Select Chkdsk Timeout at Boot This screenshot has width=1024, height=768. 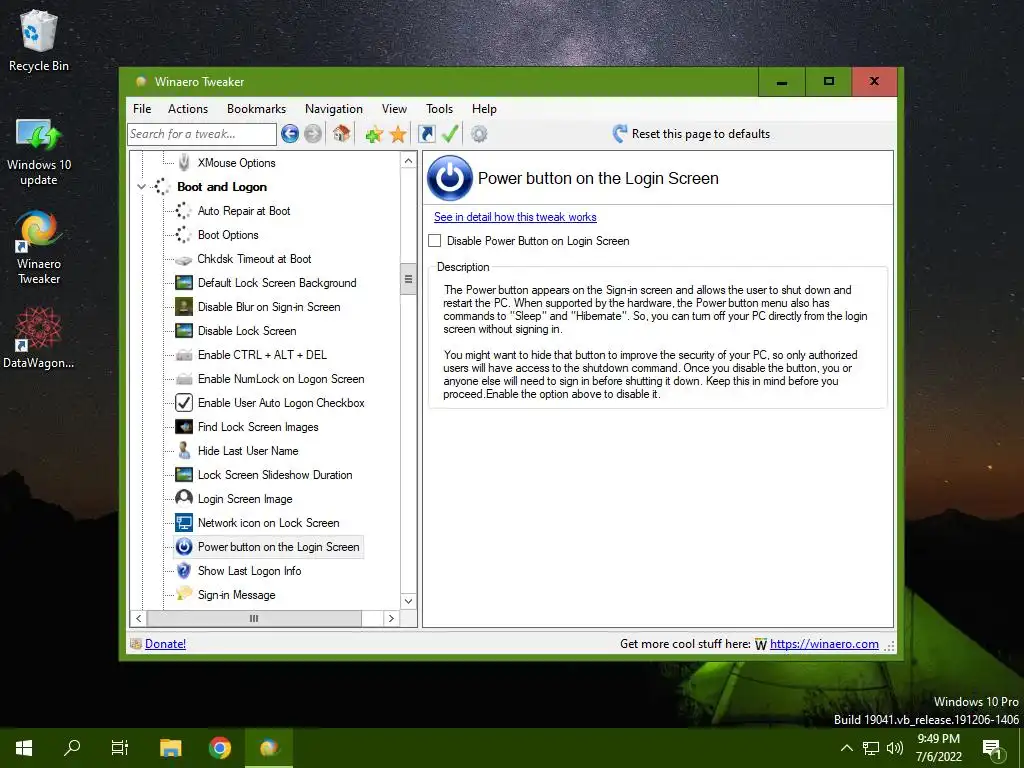tap(254, 259)
